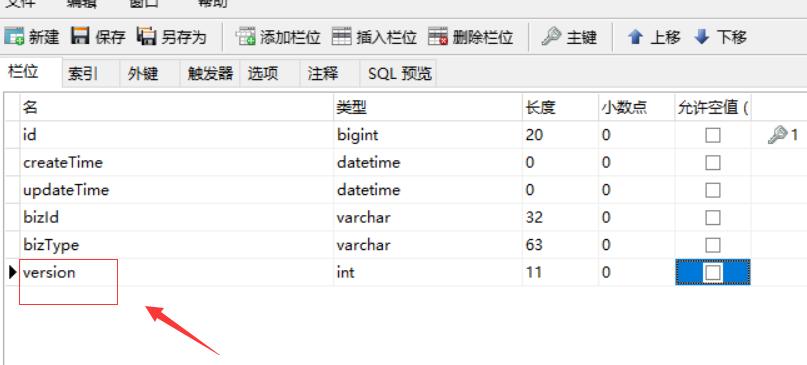The height and width of the screenshot is (365, 807).
Task: Move field down with 下移
Action: click(x=720, y=37)
